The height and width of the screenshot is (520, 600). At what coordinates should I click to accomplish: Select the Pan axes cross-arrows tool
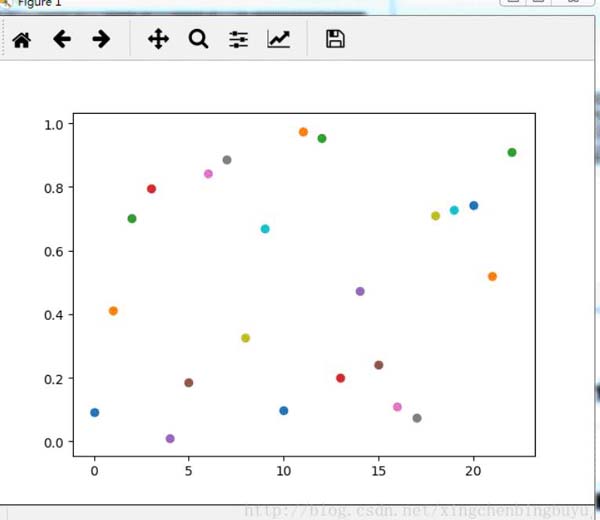pos(158,39)
